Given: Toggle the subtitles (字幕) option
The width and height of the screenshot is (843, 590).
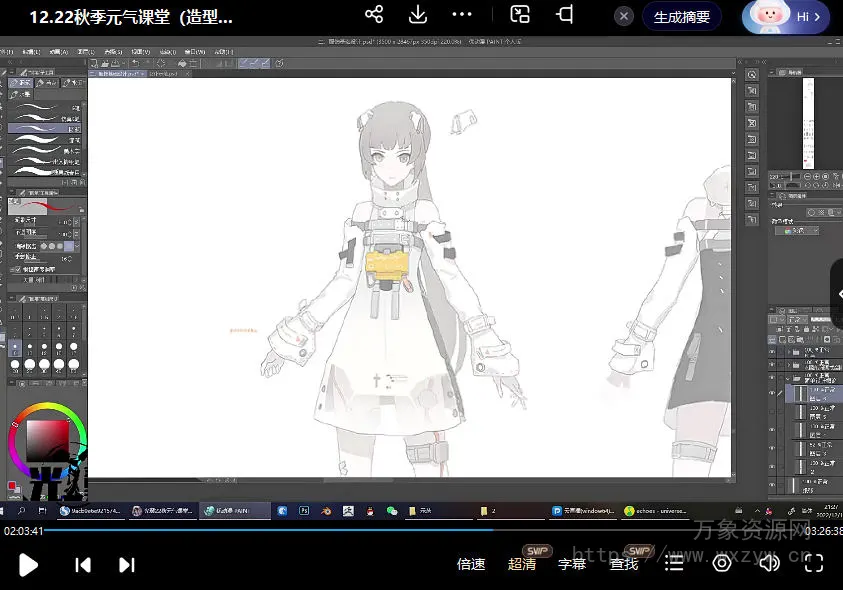Looking at the screenshot, I should 572,564.
